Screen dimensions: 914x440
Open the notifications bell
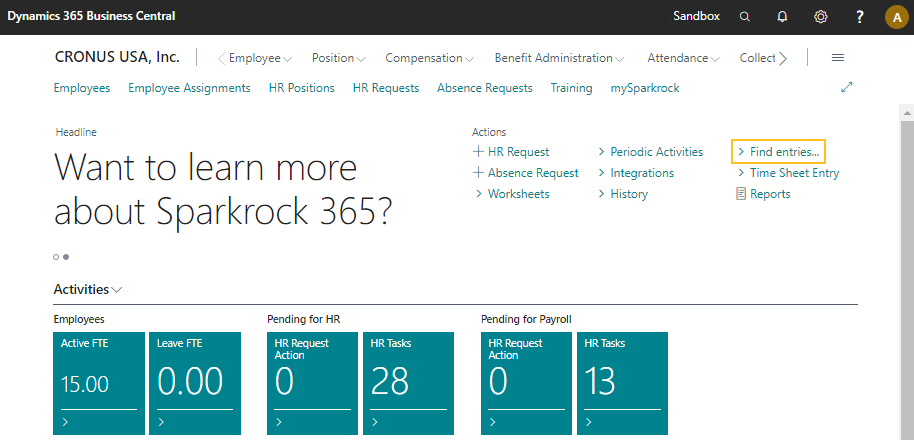click(x=782, y=17)
